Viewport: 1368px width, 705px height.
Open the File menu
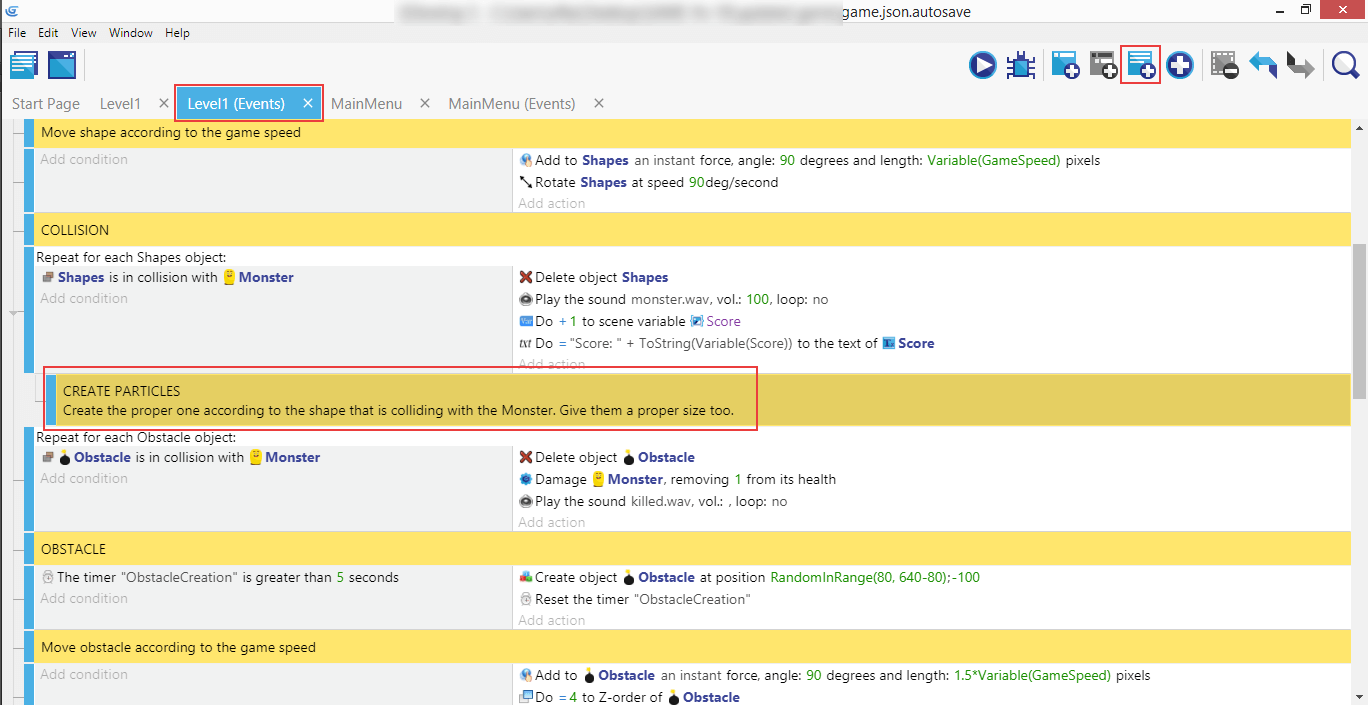coord(17,33)
